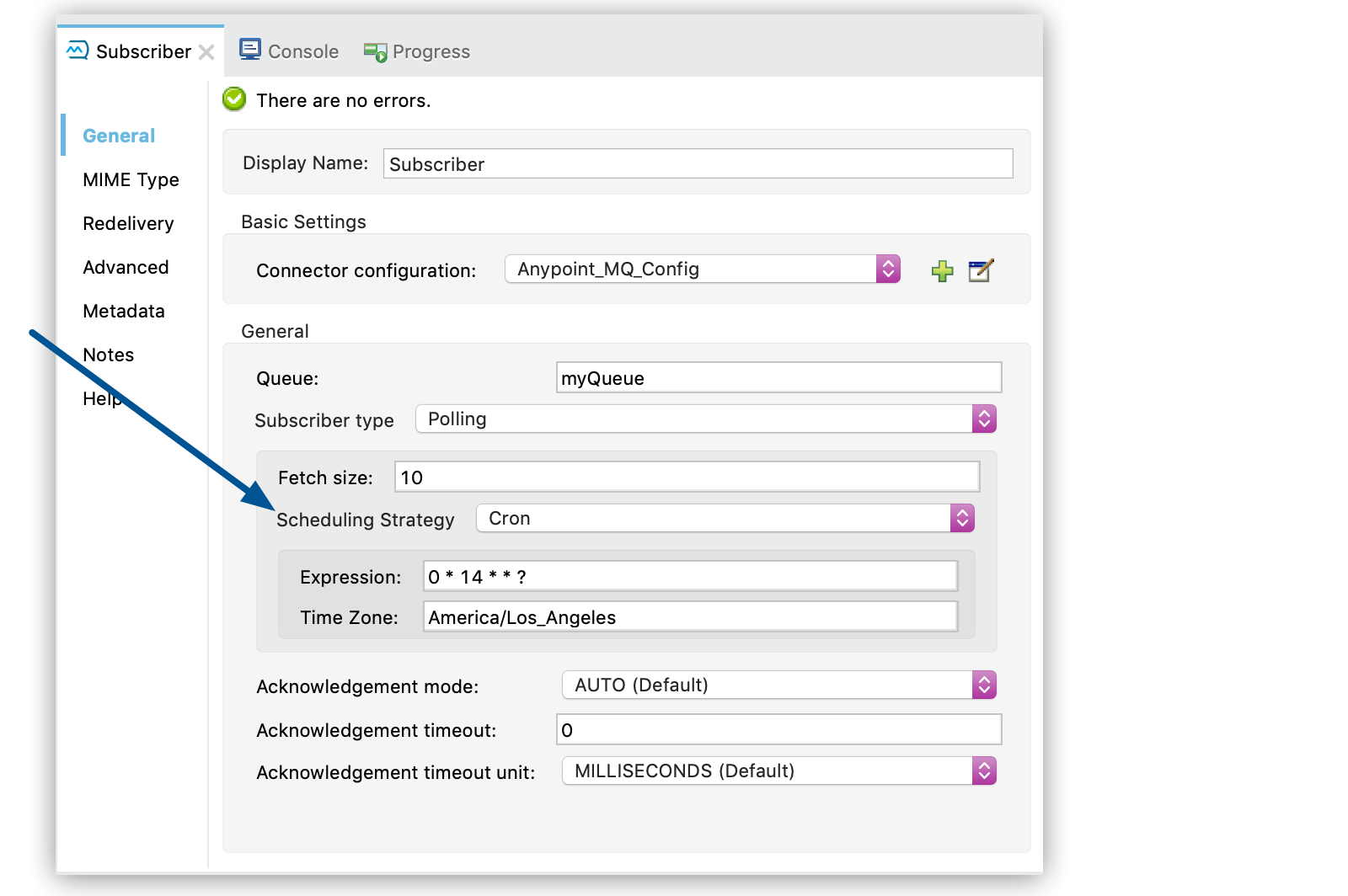
Task: Click the Subscriber type dropdown arrow icon
Action: [x=984, y=419]
